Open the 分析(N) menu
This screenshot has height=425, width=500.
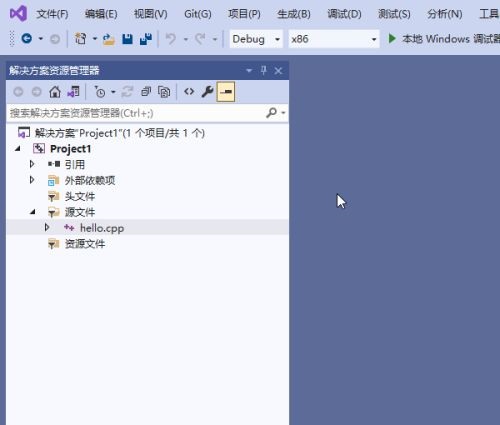tap(445, 14)
